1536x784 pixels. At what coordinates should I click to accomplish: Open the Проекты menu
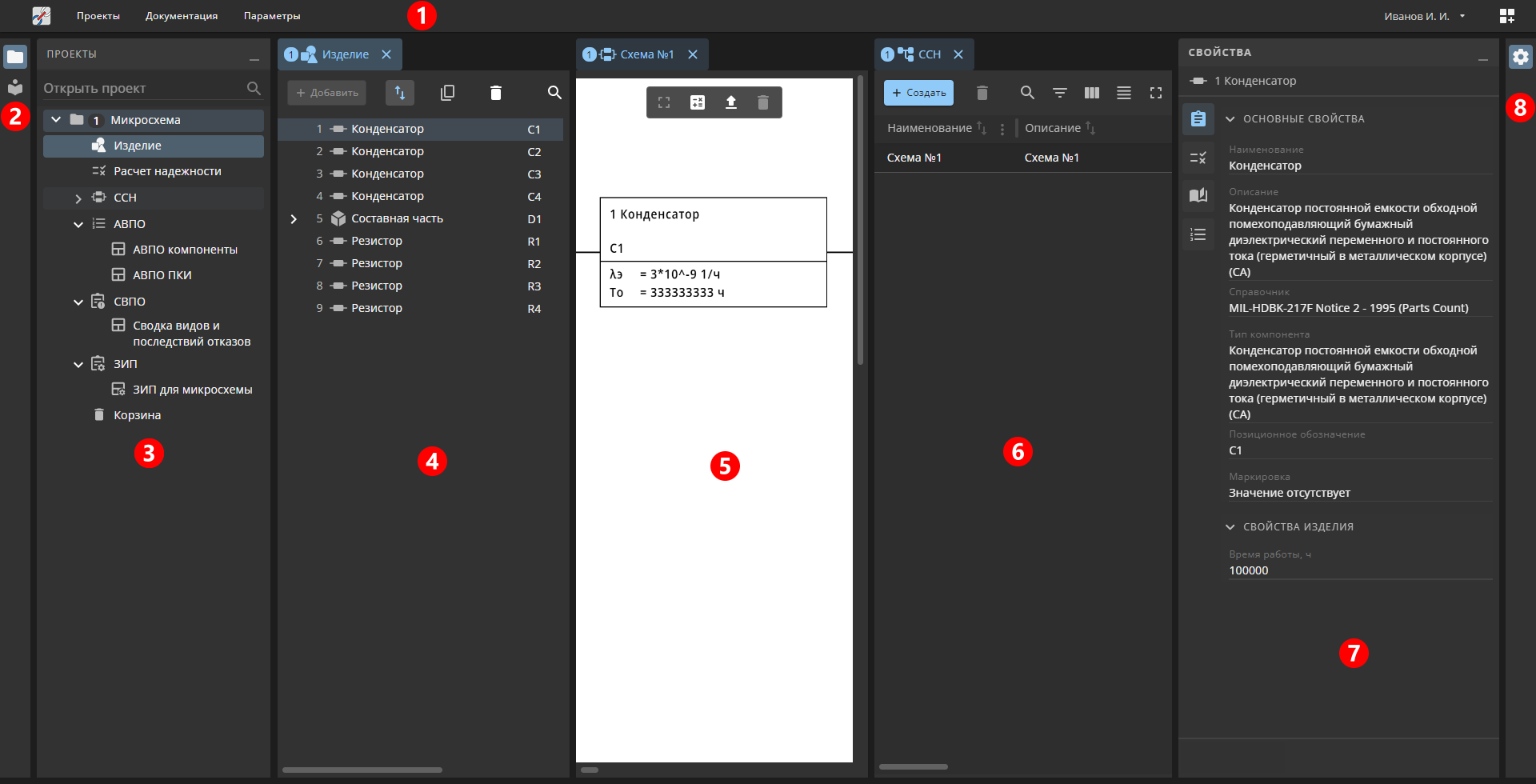[x=98, y=16]
